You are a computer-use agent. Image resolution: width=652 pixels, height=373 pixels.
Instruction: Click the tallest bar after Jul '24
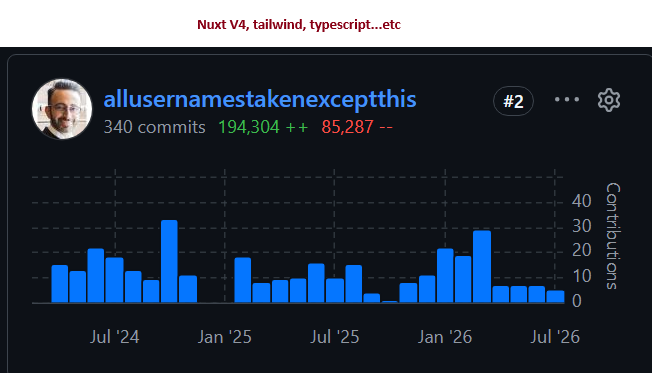(x=169, y=261)
